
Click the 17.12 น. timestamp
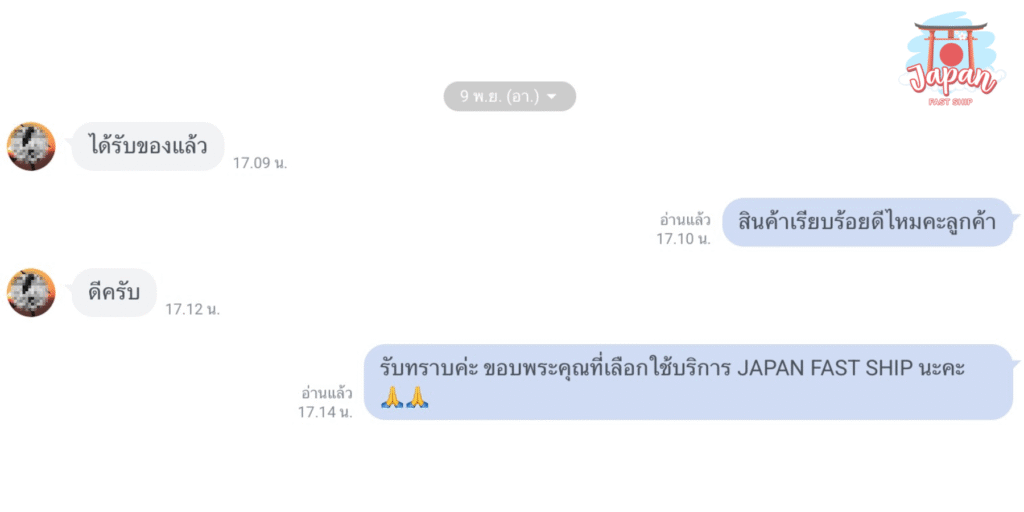[x=193, y=310]
